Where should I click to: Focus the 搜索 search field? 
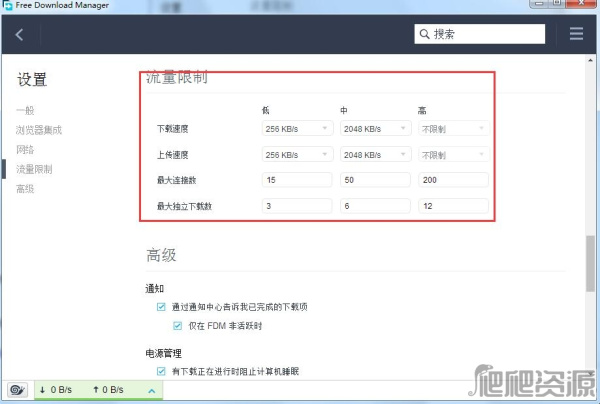479,34
